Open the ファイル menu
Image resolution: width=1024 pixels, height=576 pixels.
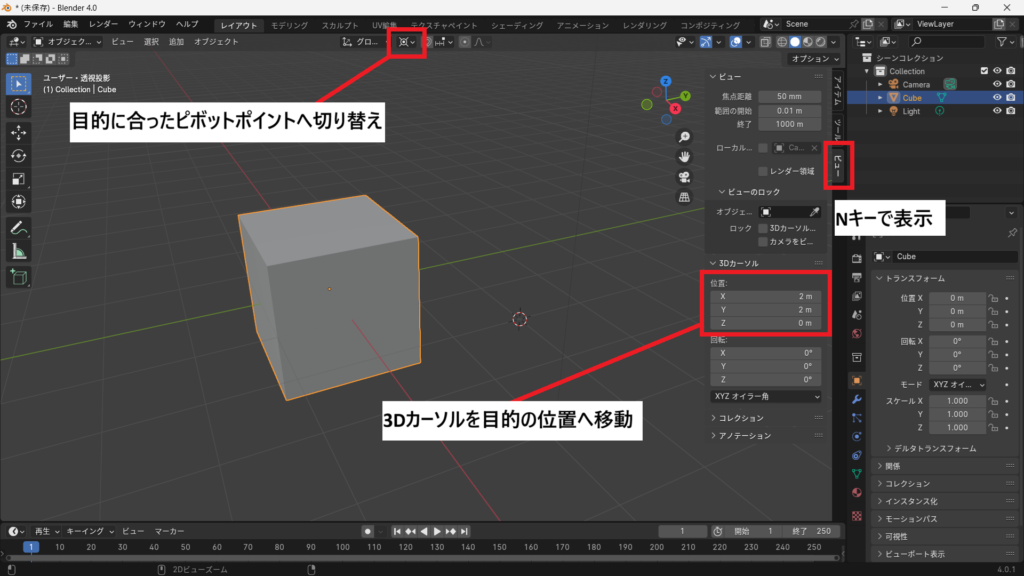pos(38,24)
